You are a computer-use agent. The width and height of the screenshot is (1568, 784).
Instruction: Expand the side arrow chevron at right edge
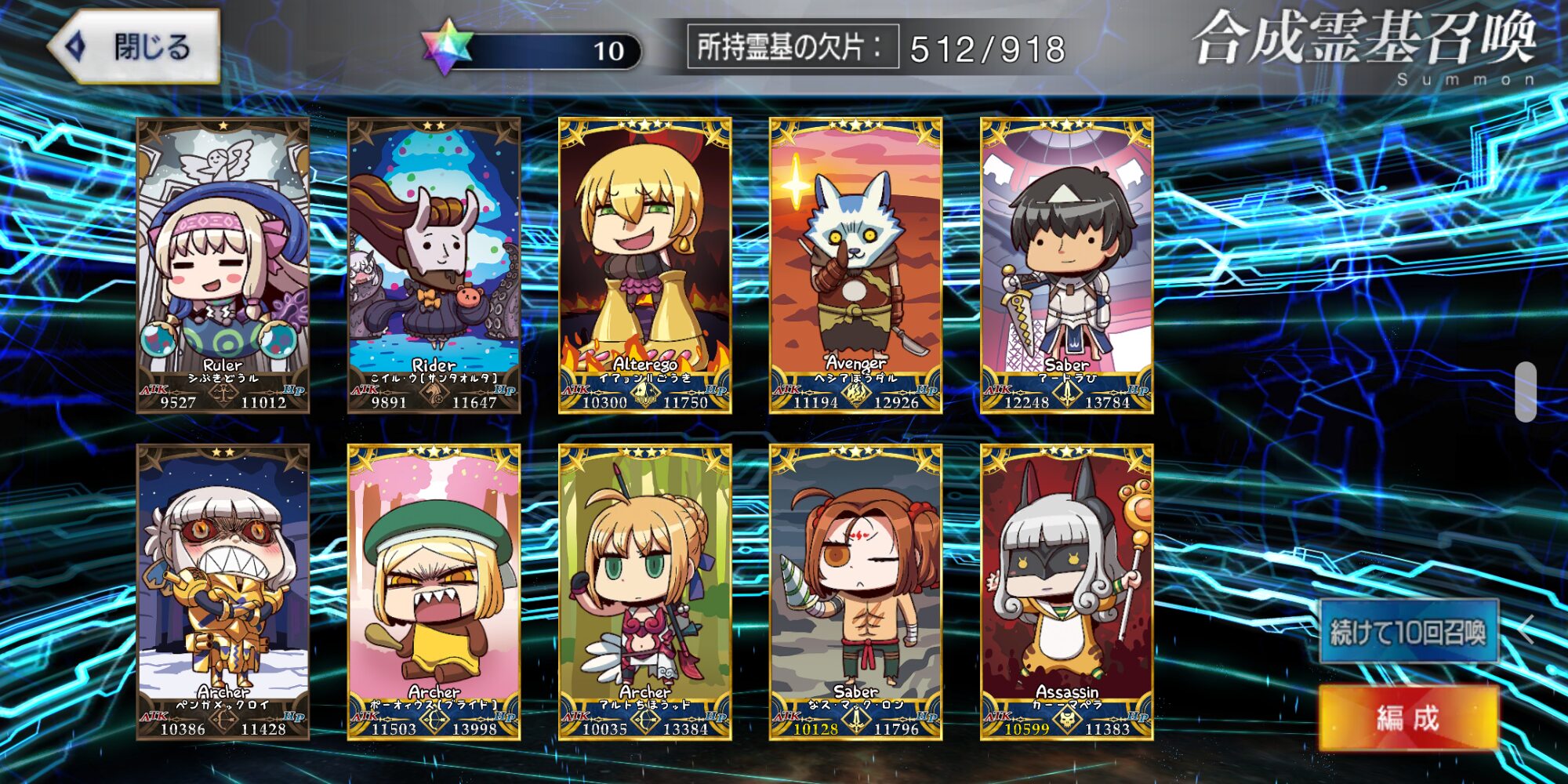tap(1526, 630)
